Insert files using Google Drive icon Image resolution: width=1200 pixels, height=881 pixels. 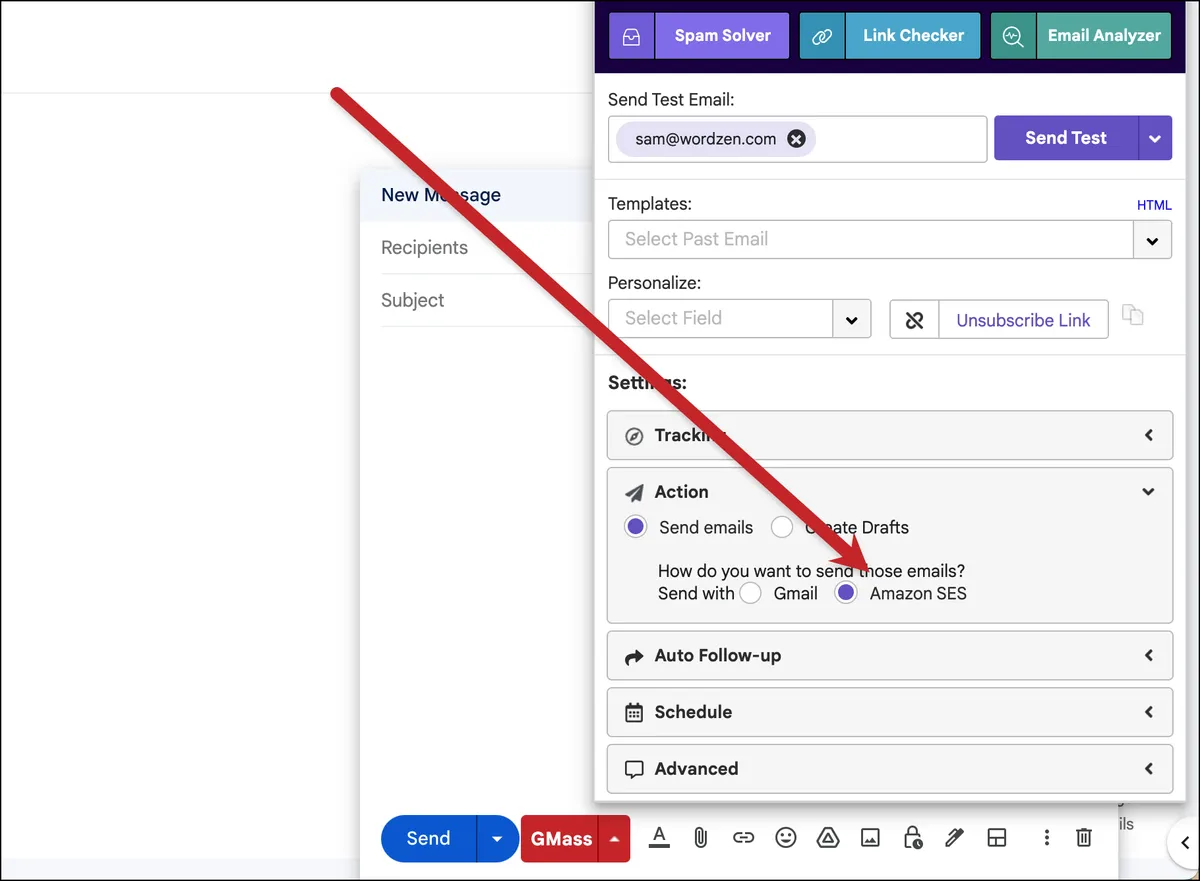[828, 838]
